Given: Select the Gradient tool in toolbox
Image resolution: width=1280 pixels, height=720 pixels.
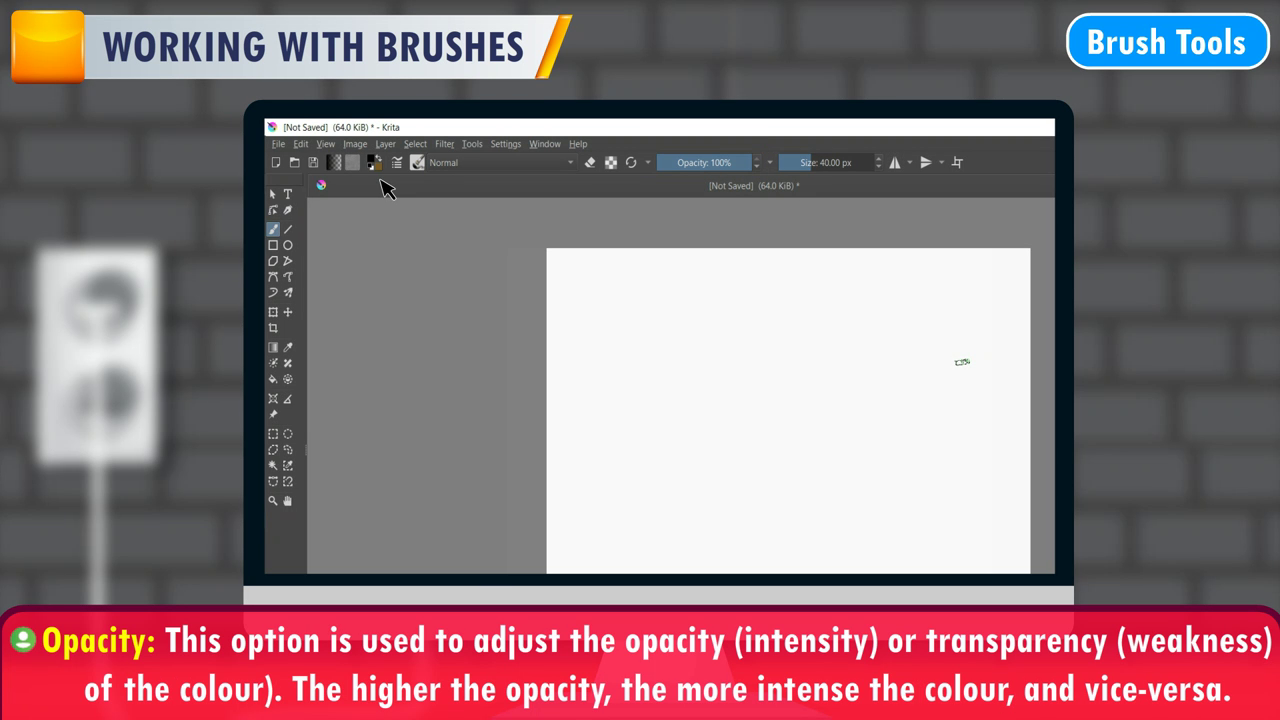Looking at the screenshot, I should tap(272, 347).
